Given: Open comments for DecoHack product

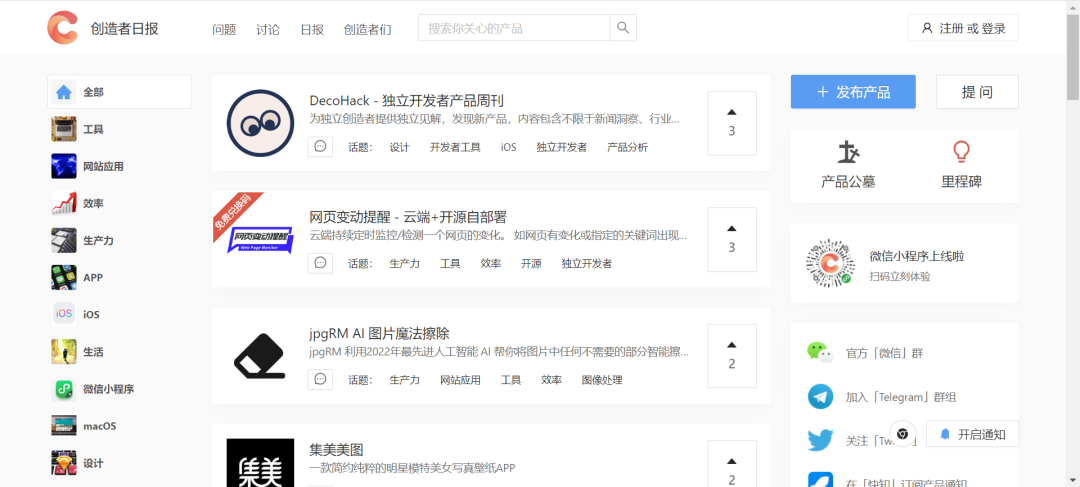Looking at the screenshot, I should (x=320, y=147).
